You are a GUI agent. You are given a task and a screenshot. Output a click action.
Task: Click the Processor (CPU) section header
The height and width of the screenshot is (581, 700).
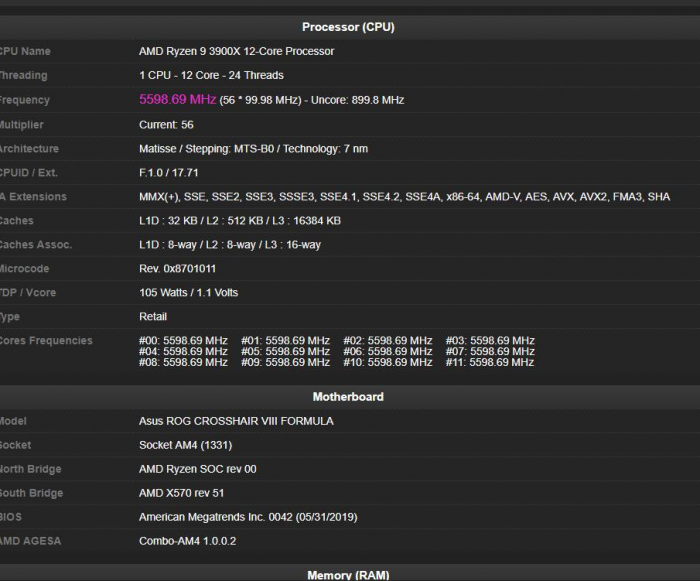click(348, 27)
